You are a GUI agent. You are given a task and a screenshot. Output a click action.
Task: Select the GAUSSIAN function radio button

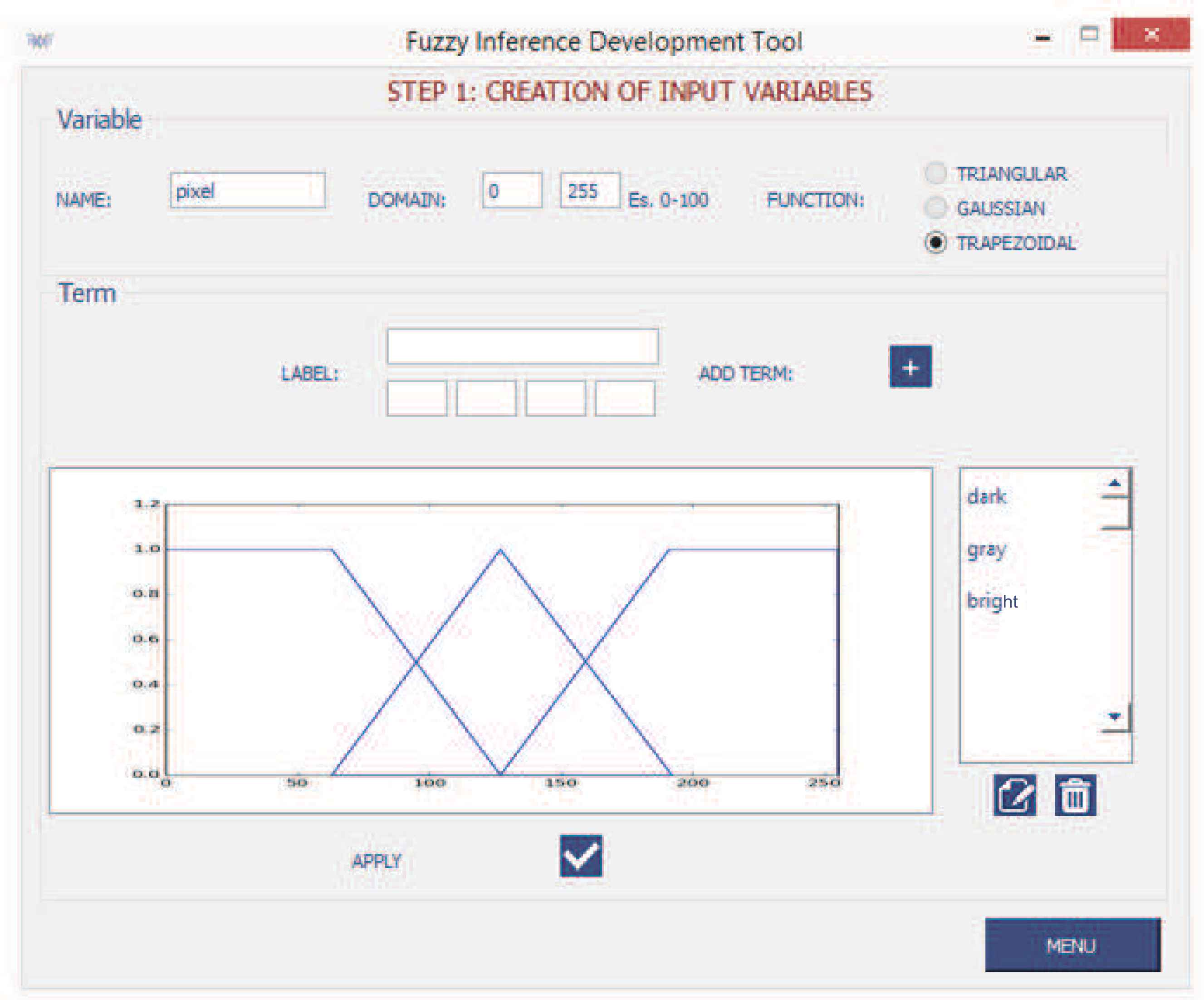(936, 207)
